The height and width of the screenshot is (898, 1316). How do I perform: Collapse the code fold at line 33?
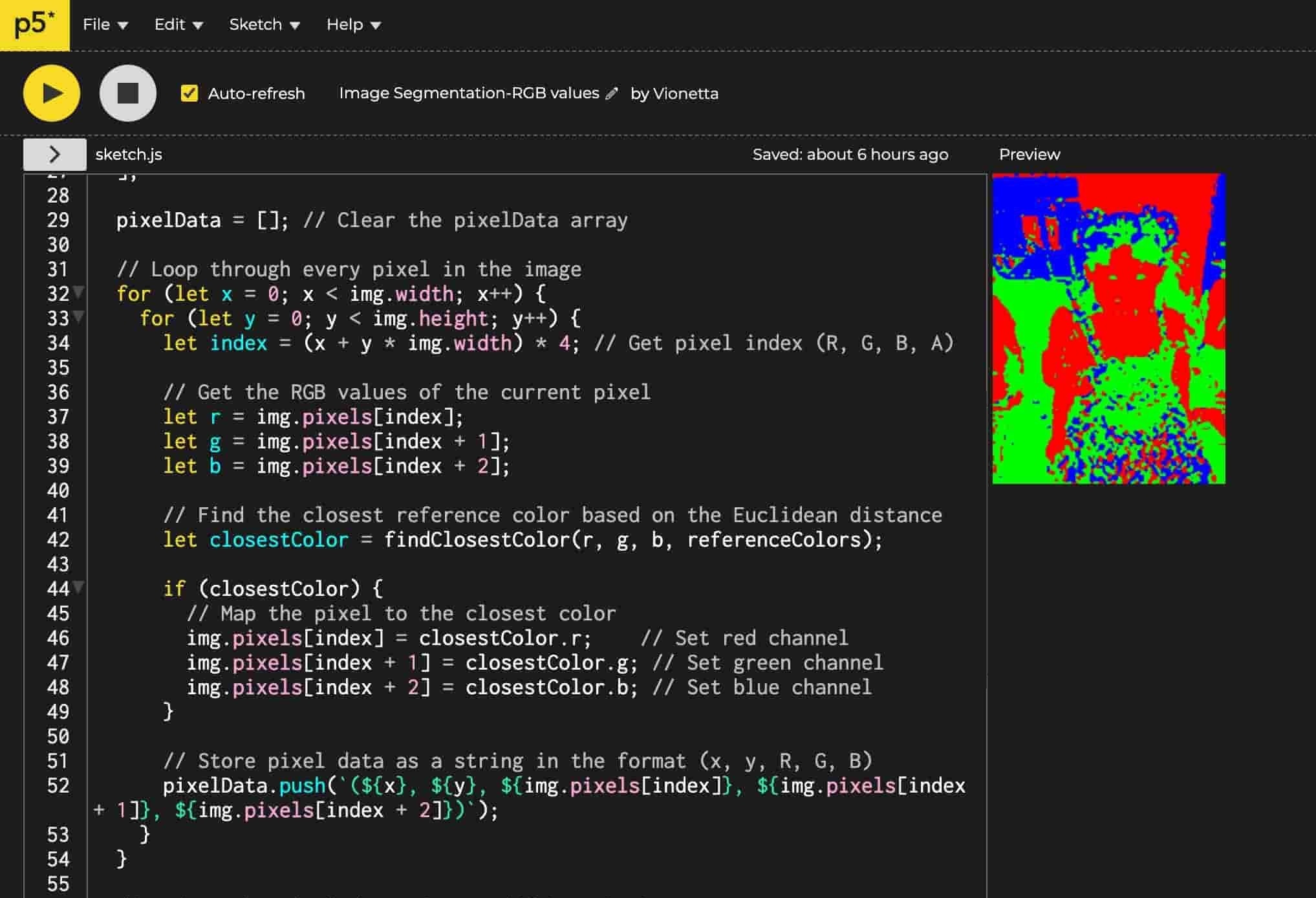pyautogui.click(x=79, y=317)
